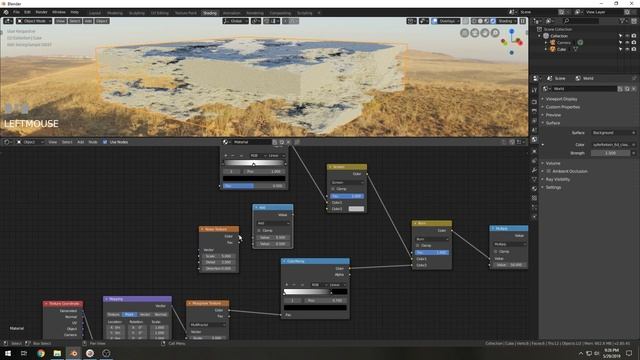This screenshot has height=360, width=640.
Task: Toggle Camera visibility eye in outliner
Action: (627, 42)
